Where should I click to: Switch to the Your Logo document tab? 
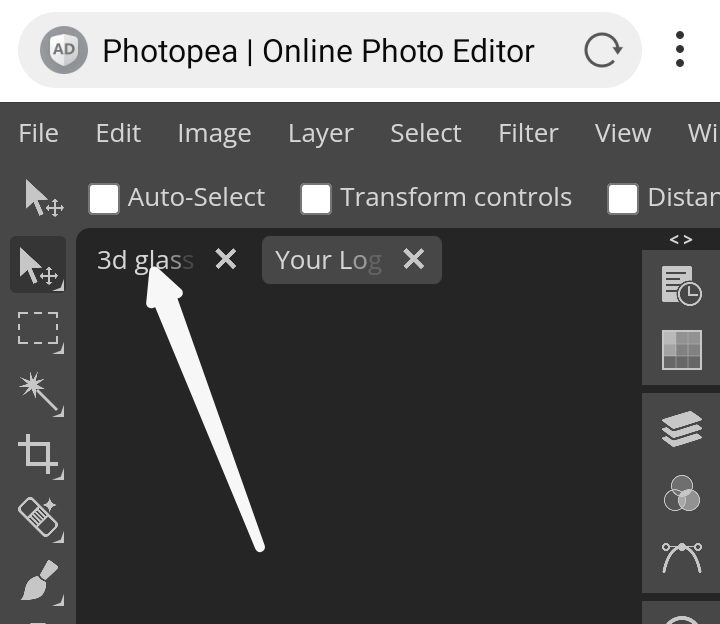329,260
